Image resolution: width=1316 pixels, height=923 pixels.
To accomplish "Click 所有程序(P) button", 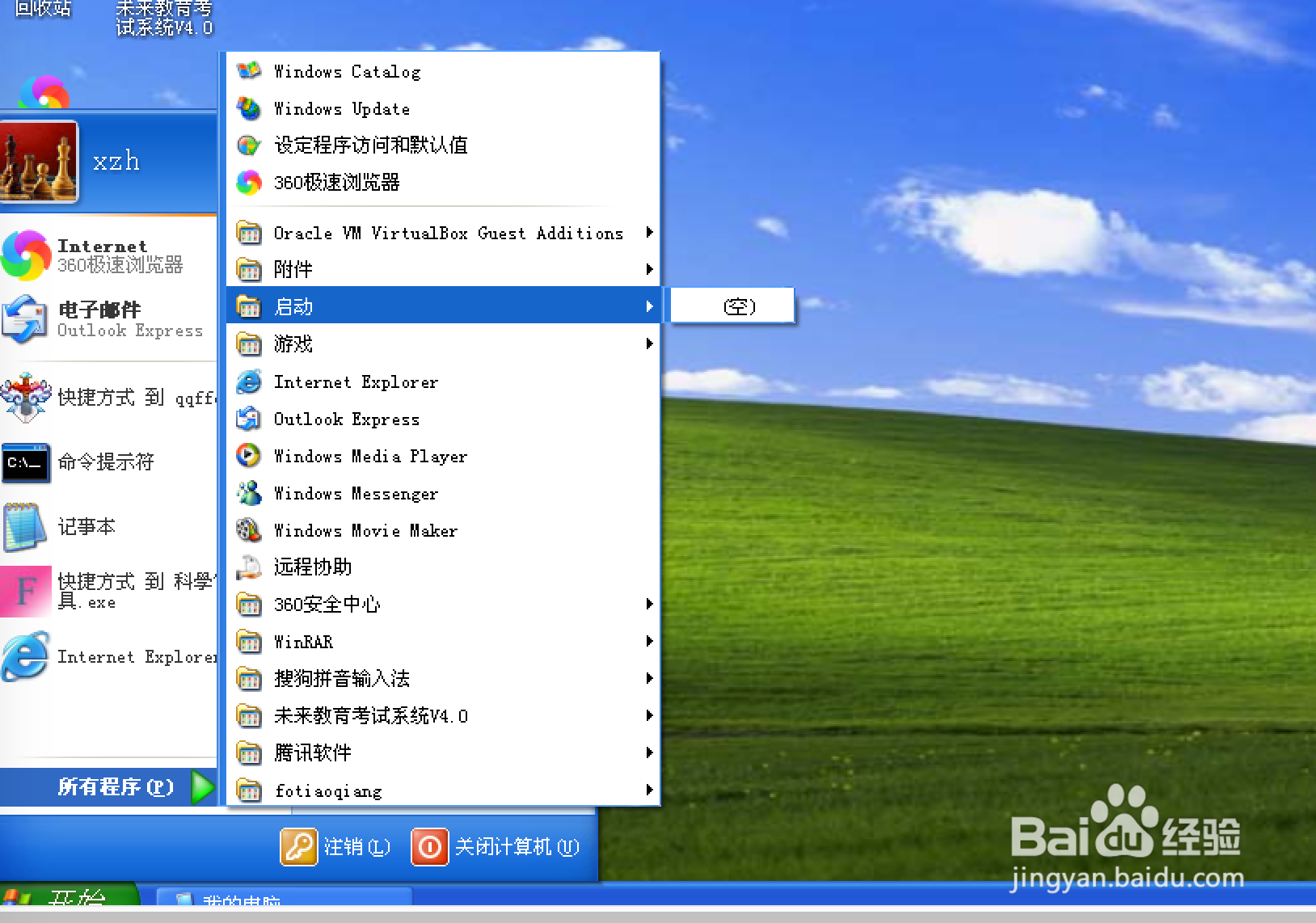I will pyautogui.click(x=108, y=786).
